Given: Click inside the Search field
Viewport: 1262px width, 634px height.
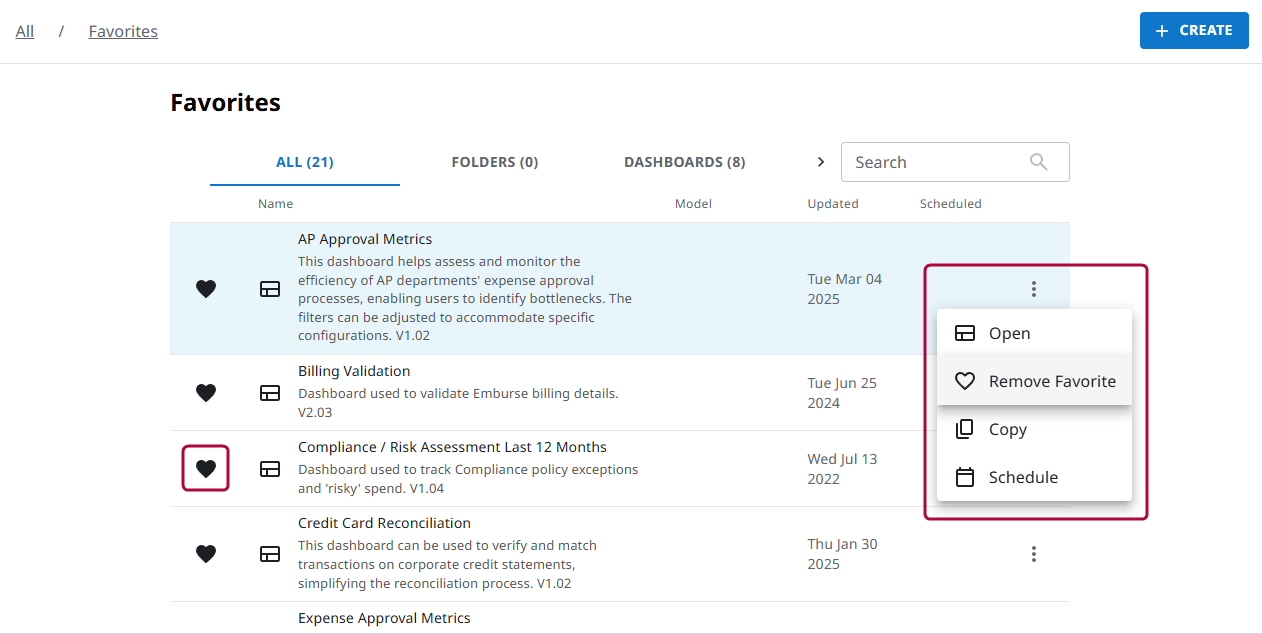Looking at the screenshot, I should [930, 161].
